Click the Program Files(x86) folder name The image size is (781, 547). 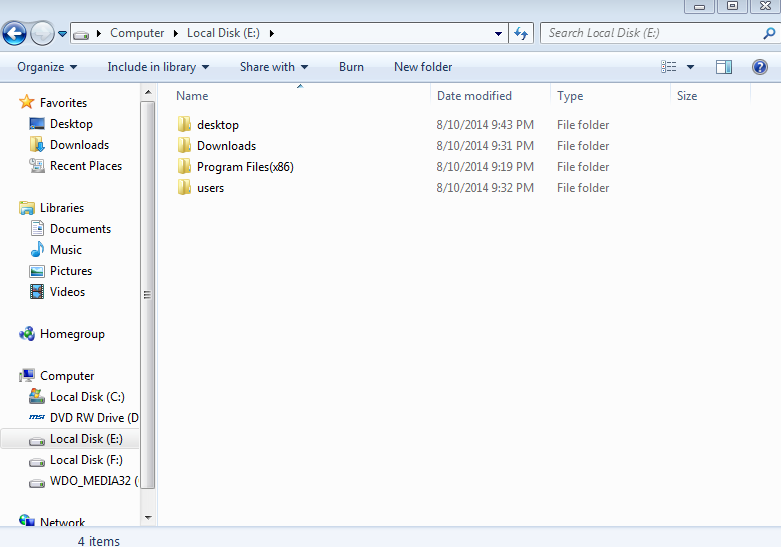point(245,167)
